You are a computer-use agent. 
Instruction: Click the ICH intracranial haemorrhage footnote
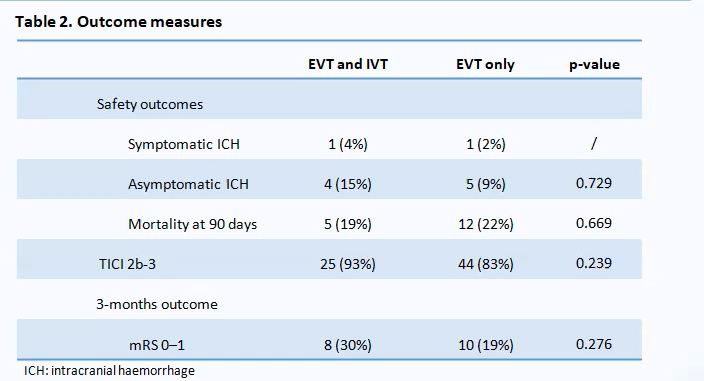pyautogui.click(x=110, y=371)
